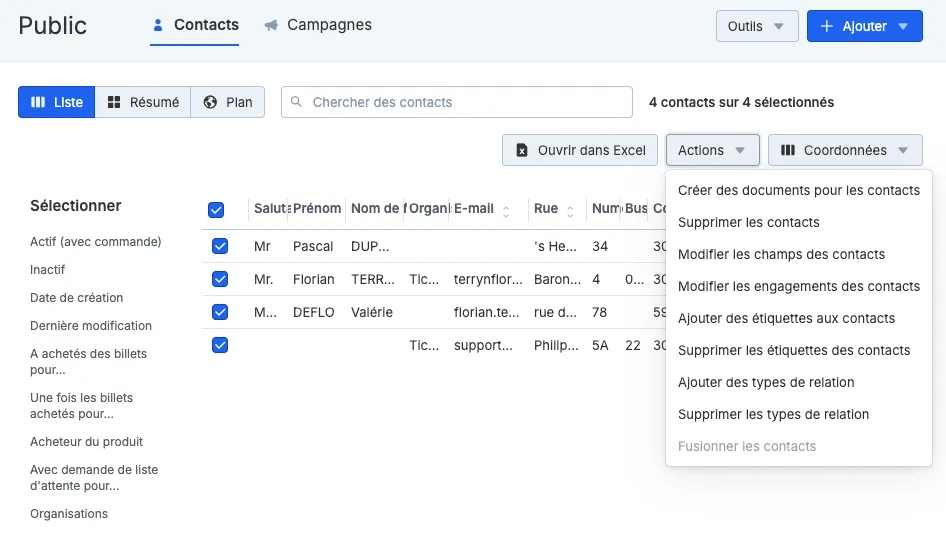Click the Salutation column header
946x533 pixels.
tap(270, 208)
